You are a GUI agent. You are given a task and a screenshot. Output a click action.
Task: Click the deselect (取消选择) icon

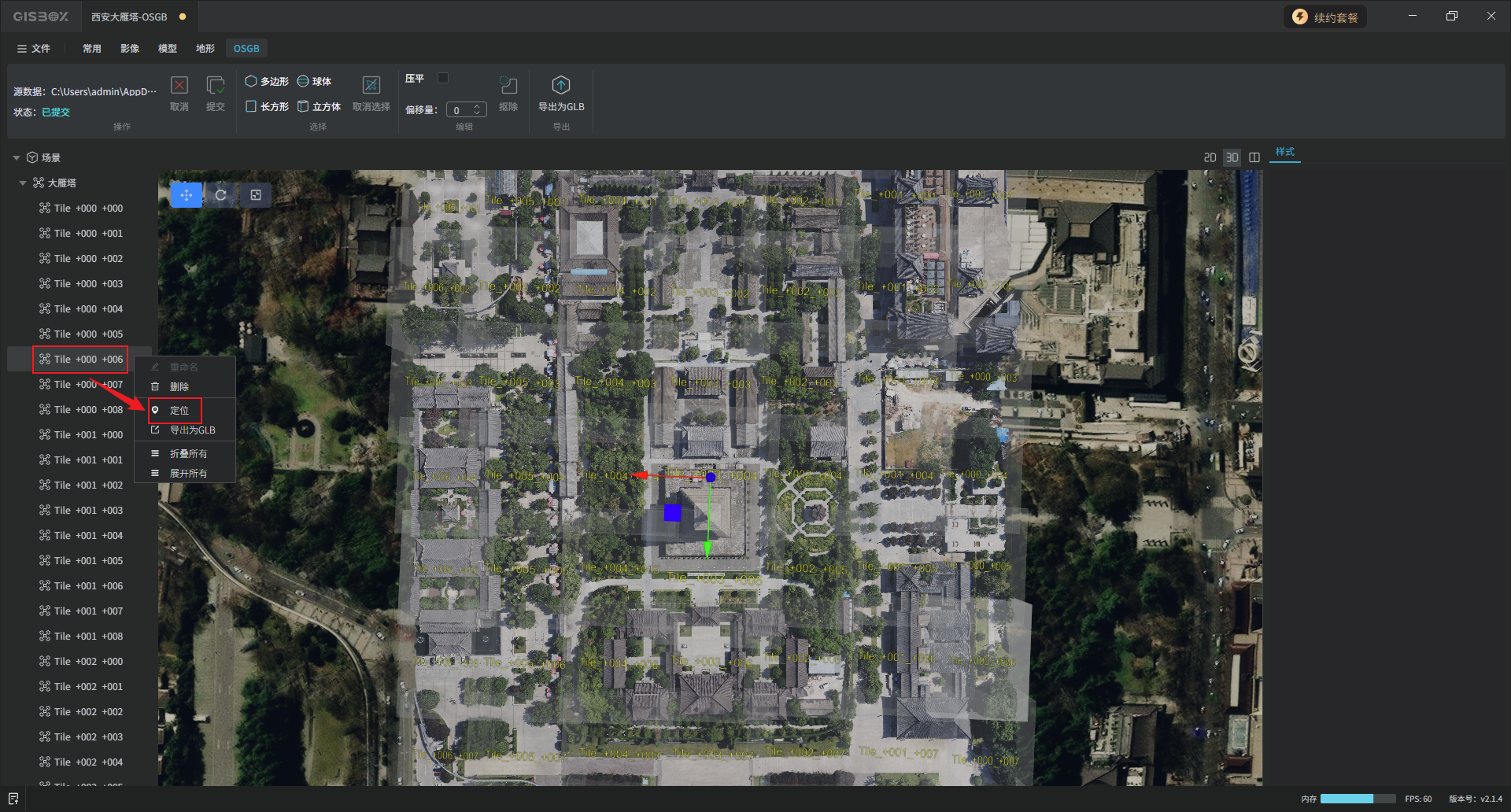point(371,86)
